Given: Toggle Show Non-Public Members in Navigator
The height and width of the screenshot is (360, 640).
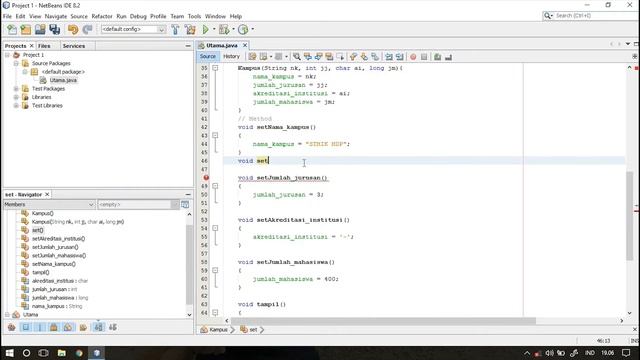Looking at the screenshot, I should tap(54, 327).
